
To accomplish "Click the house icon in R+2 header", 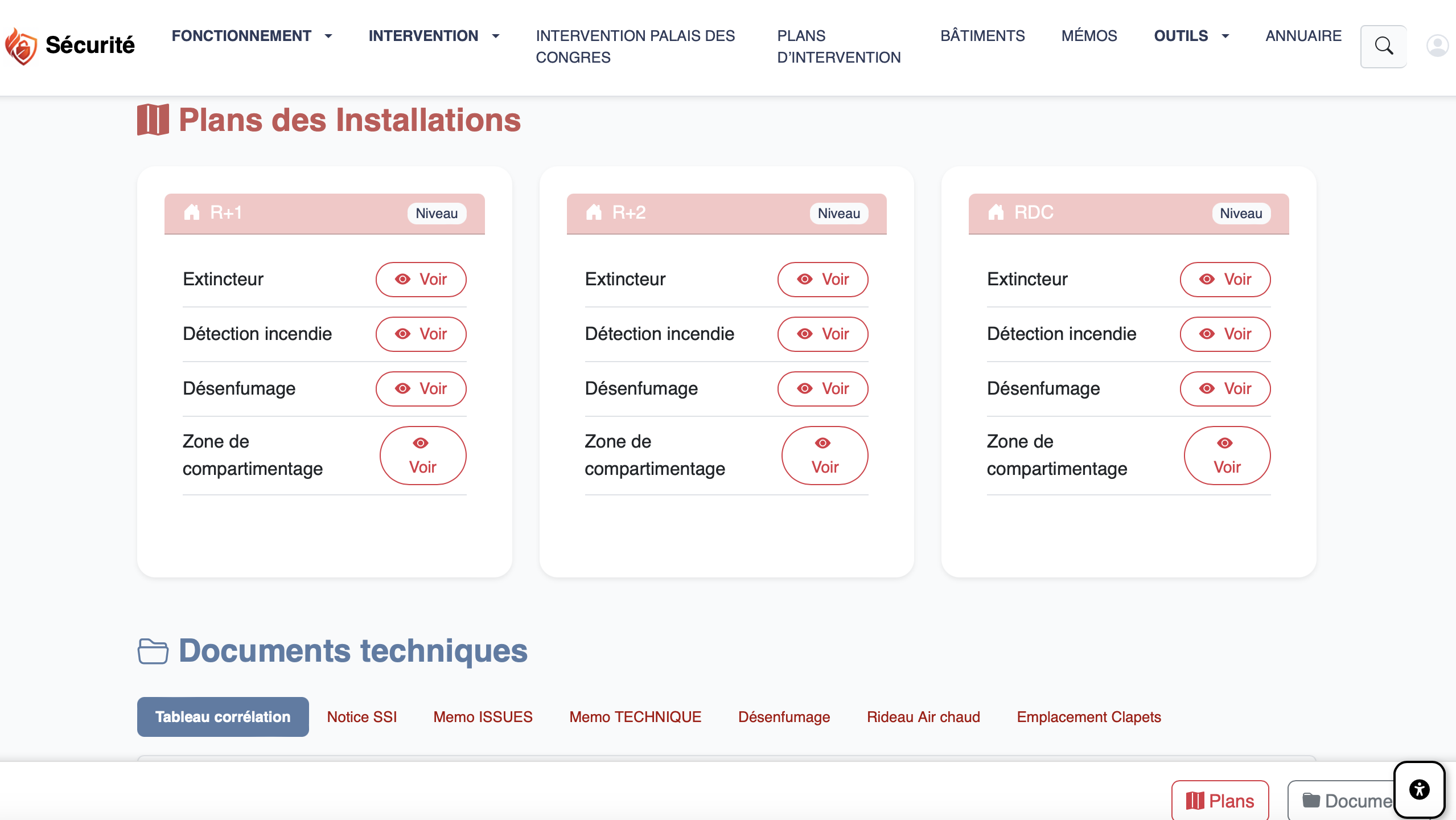I will pyautogui.click(x=594, y=212).
